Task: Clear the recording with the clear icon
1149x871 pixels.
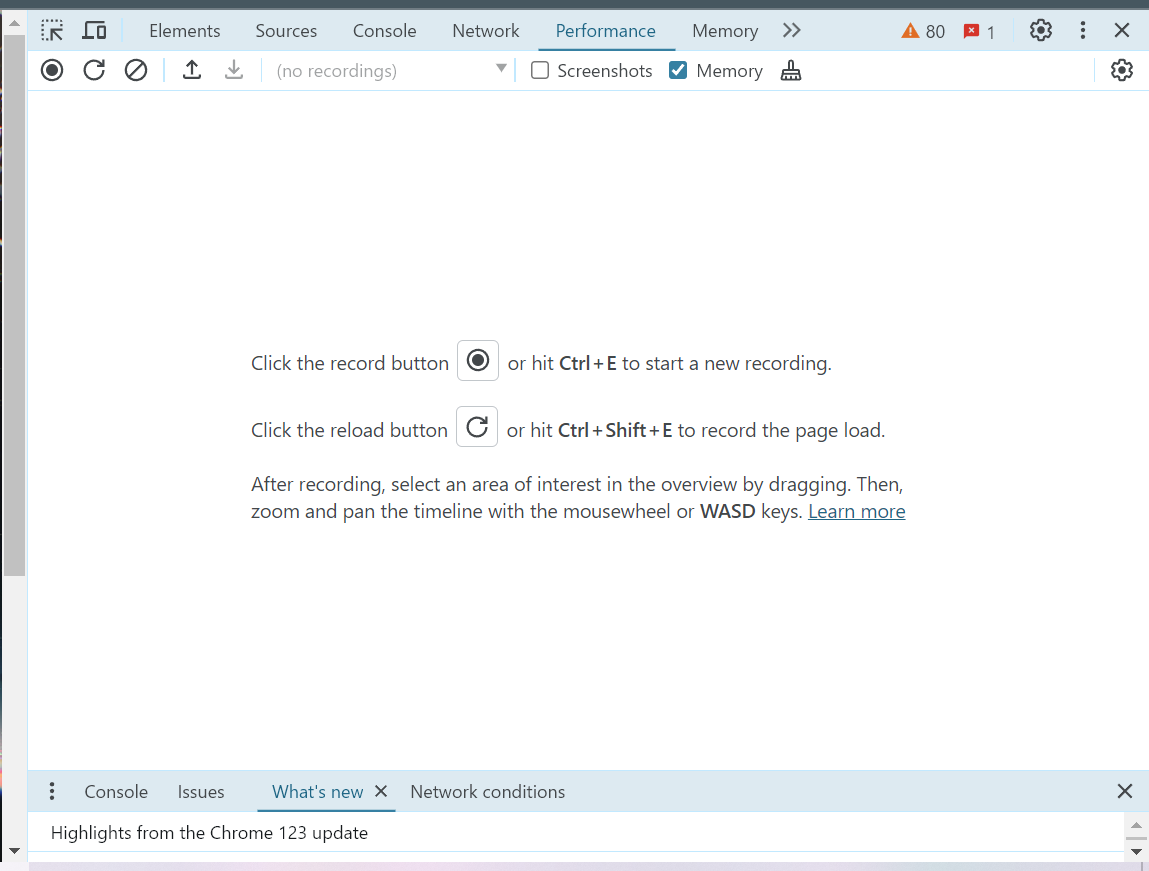Action: (136, 71)
